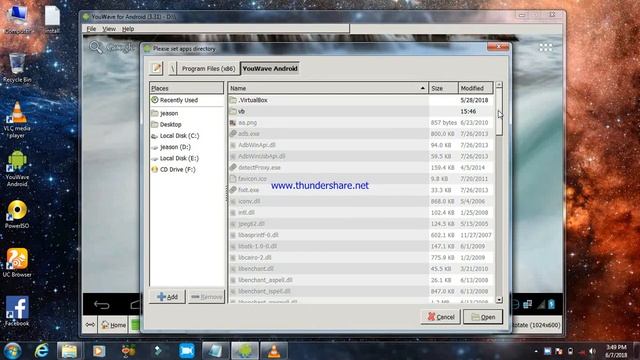Open the Help menu in YouWave

(x=128, y=29)
